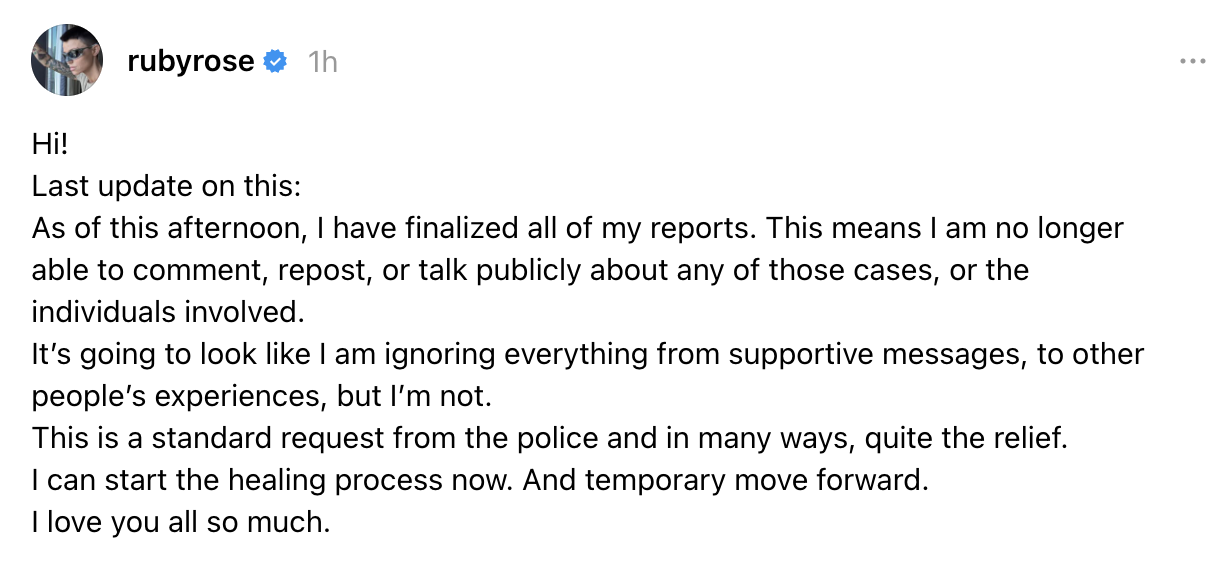
Task: Open the rubyrose profile picture
Action: click(68, 61)
